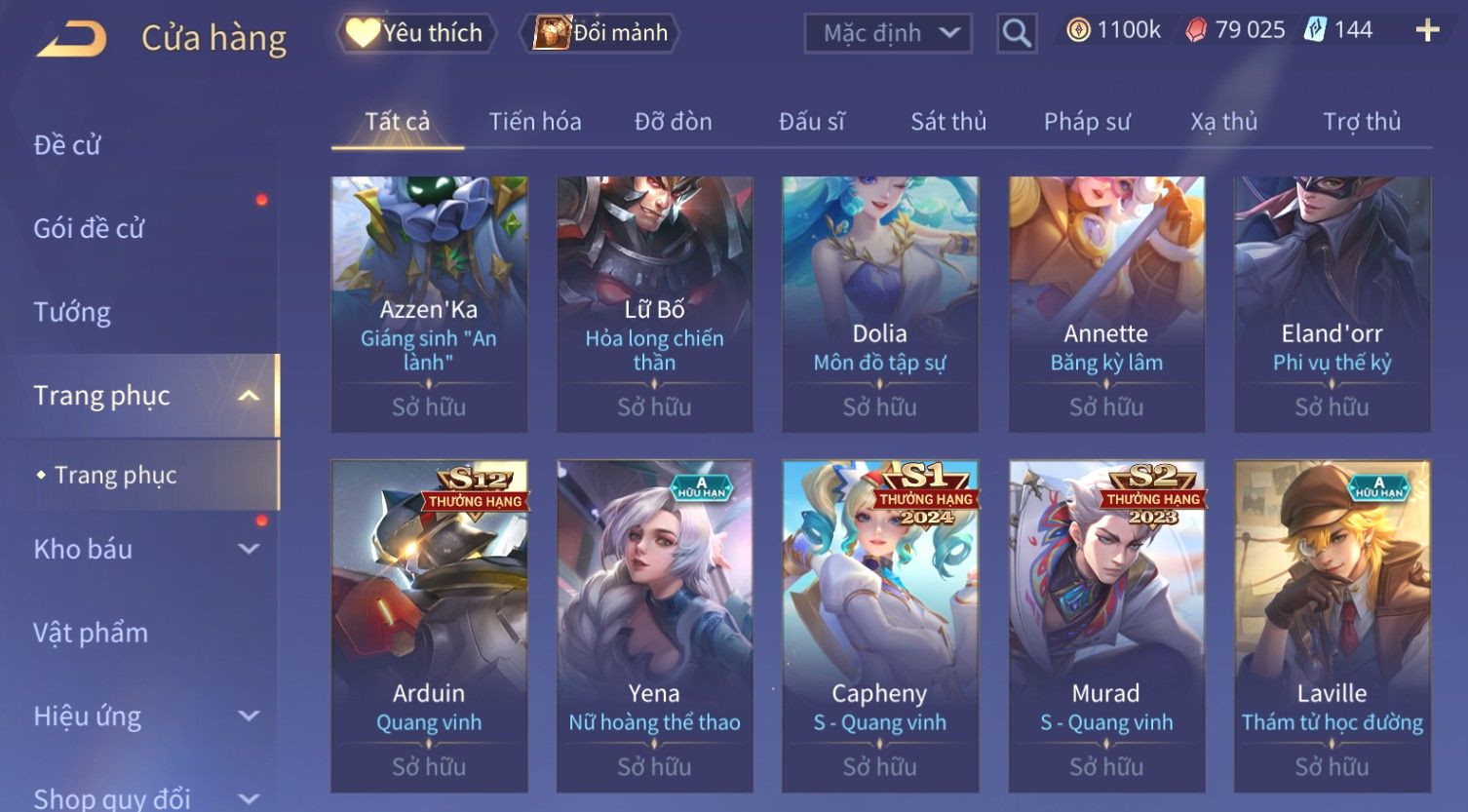Screen dimensions: 1468x812
Task: Tap the red ruby currency icon
Action: pos(1196,31)
